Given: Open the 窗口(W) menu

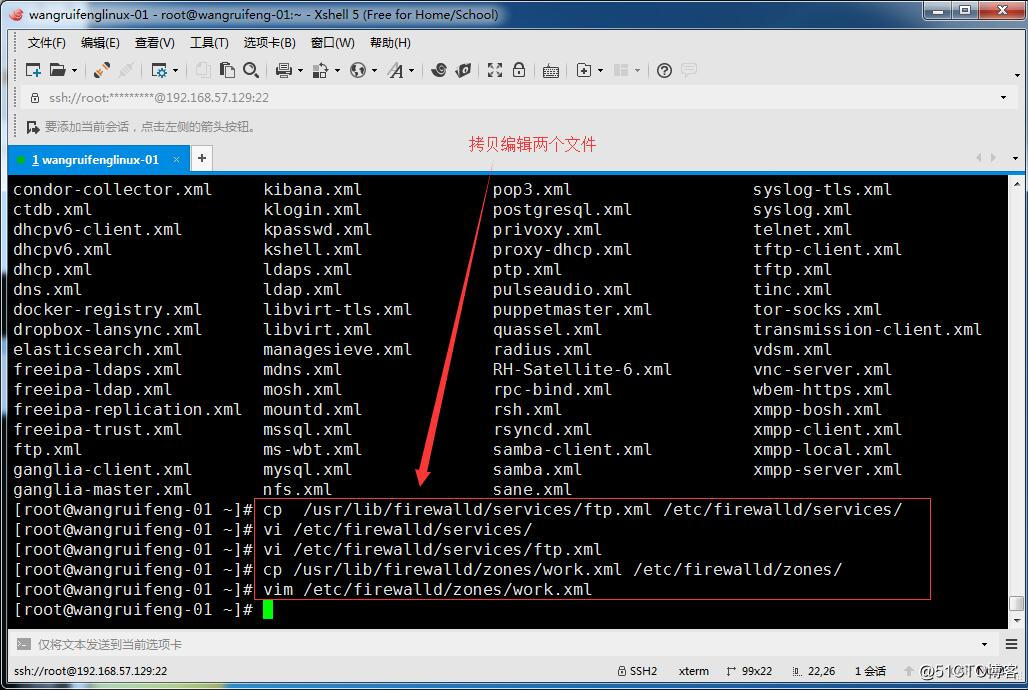Looking at the screenshot, I should (332, 43).
